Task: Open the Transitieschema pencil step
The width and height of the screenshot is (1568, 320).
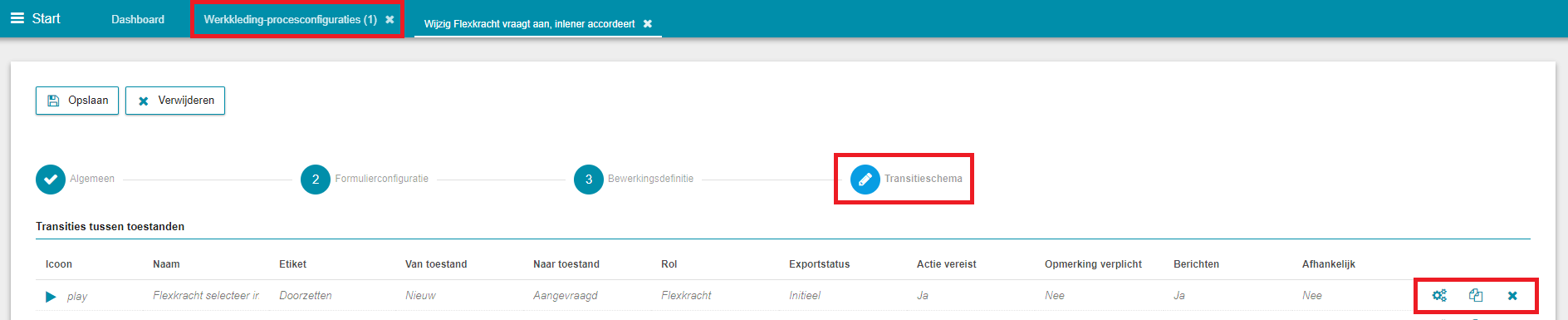Action: 865,179
